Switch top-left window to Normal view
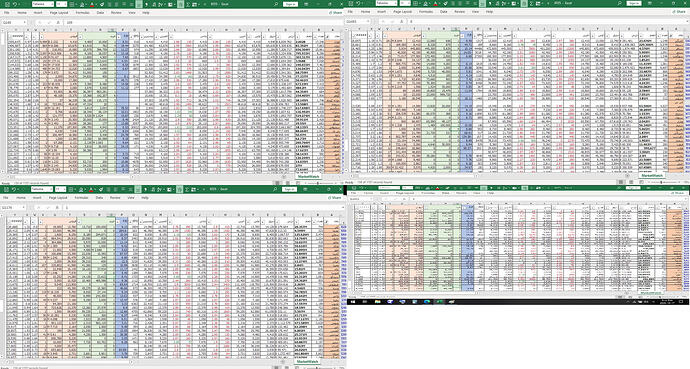Image resolution: width=690 pixels, height=369 pixels. point(277,183)
